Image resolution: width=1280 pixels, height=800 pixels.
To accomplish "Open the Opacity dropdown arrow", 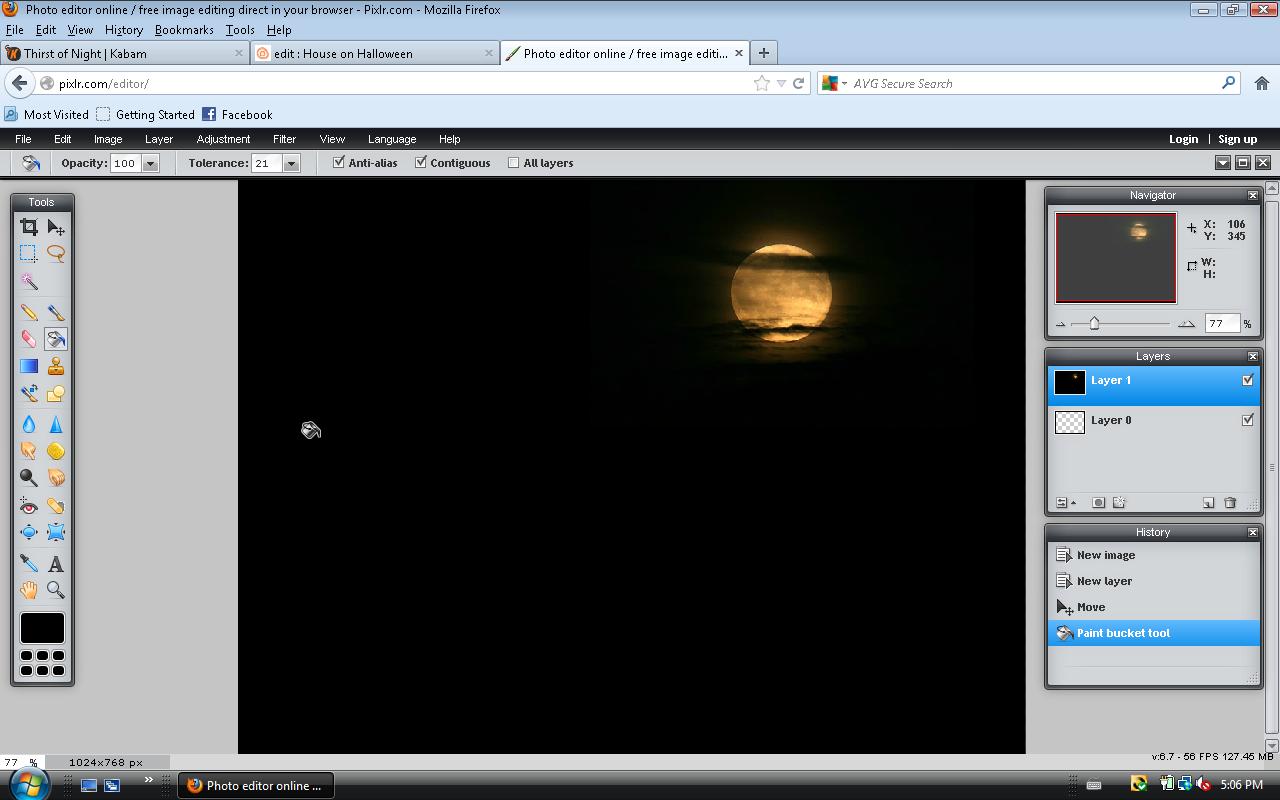I will click(151, 163).
